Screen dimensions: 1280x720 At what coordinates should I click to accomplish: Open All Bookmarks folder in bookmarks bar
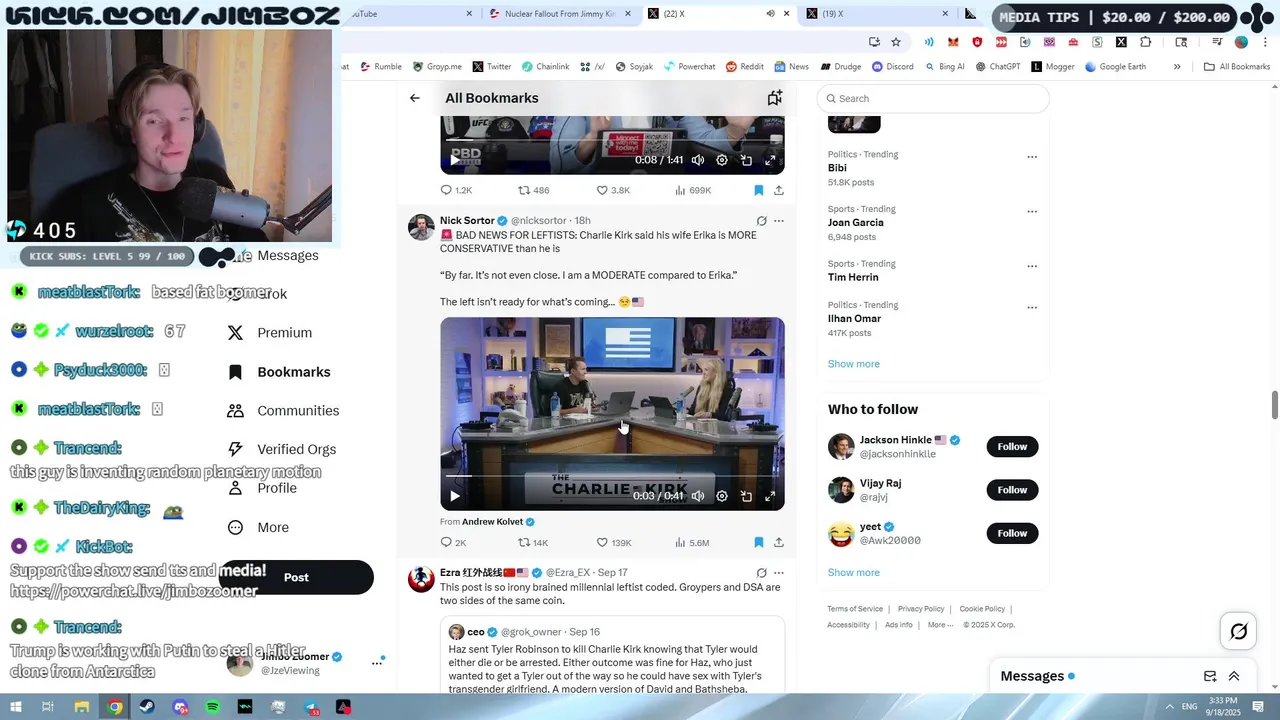click(x=1237, y=67)
